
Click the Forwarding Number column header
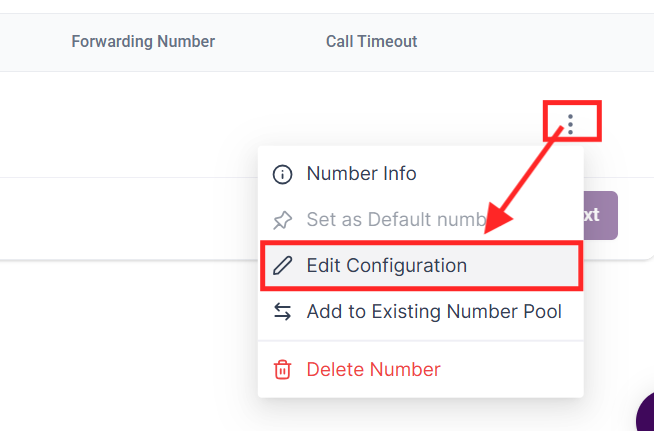click(x=143, y=42)
